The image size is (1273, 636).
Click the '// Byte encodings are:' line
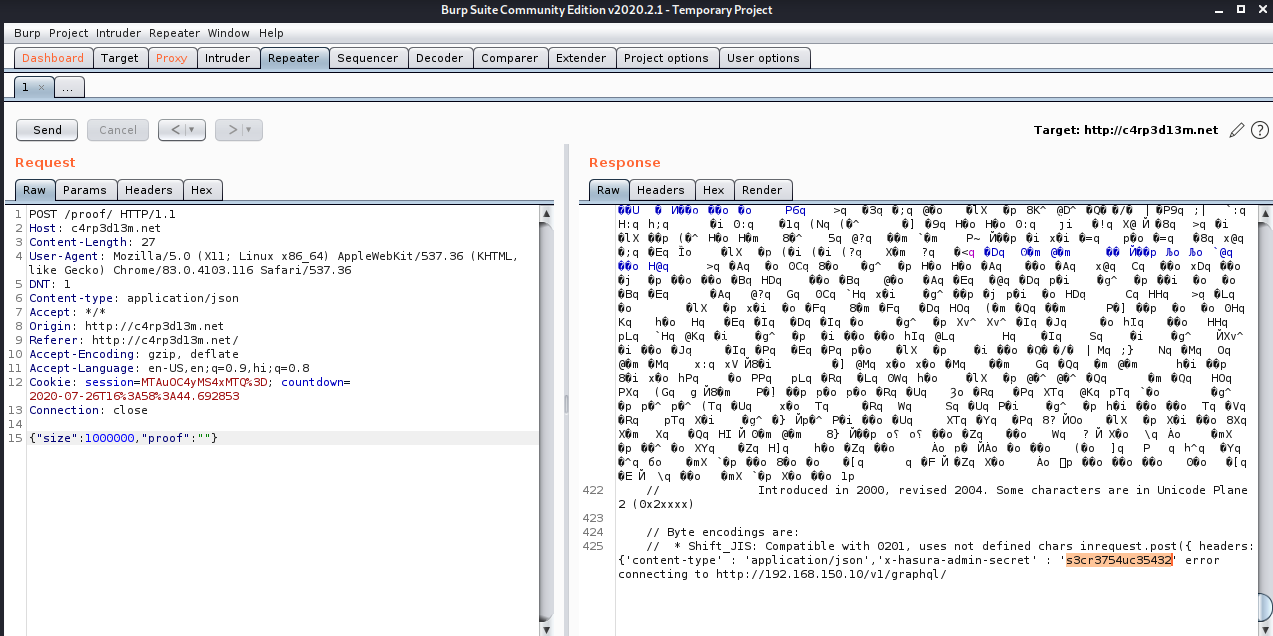pos(722,532)
